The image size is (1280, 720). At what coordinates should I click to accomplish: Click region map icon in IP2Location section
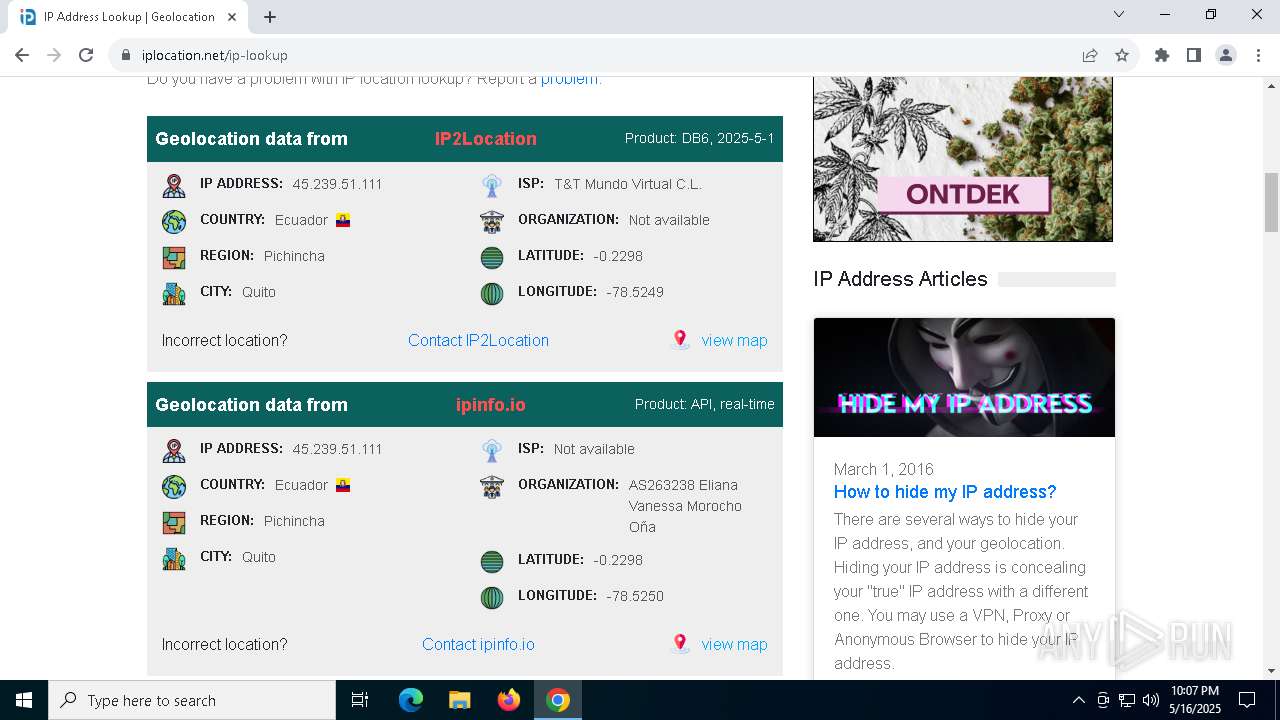coord(174,258)
